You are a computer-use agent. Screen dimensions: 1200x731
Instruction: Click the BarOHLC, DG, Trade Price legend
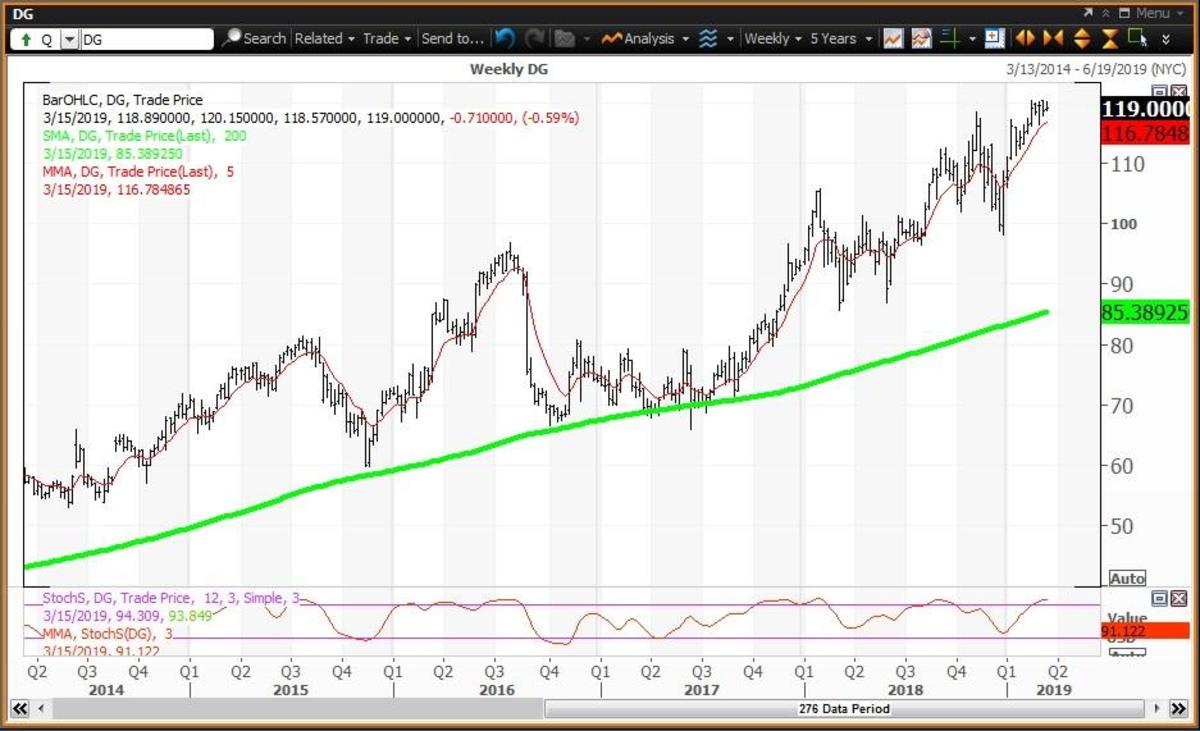pos(122,100)
